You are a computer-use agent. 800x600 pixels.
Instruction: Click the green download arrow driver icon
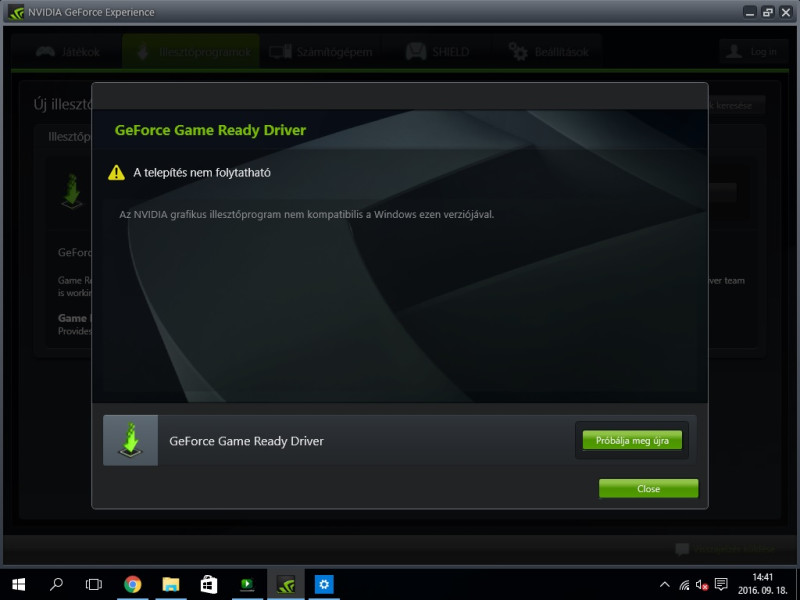click(131, 440)
